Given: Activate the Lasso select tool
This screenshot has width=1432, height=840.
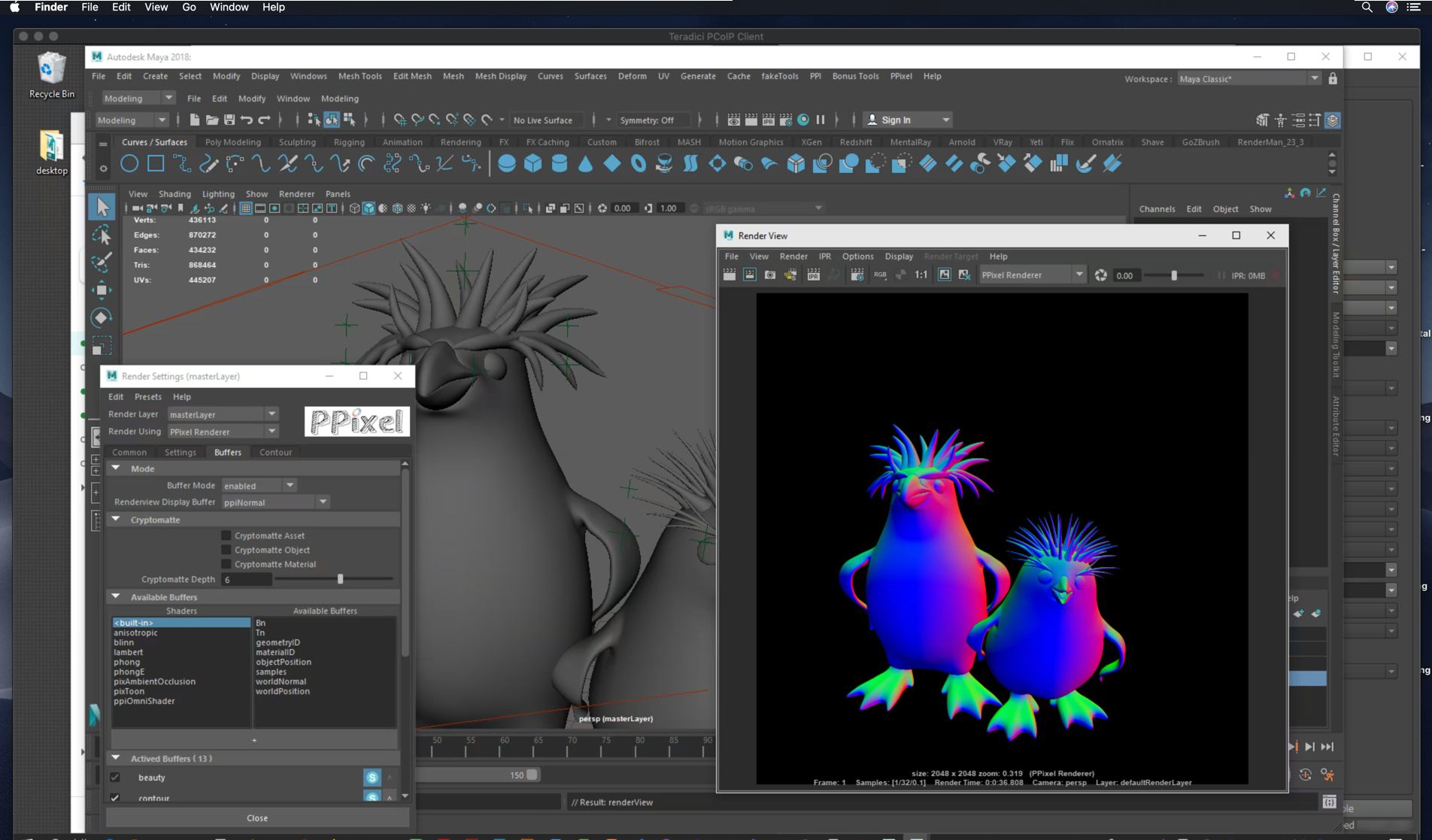Looking at the screenshot, I should [x=102, y=235].
